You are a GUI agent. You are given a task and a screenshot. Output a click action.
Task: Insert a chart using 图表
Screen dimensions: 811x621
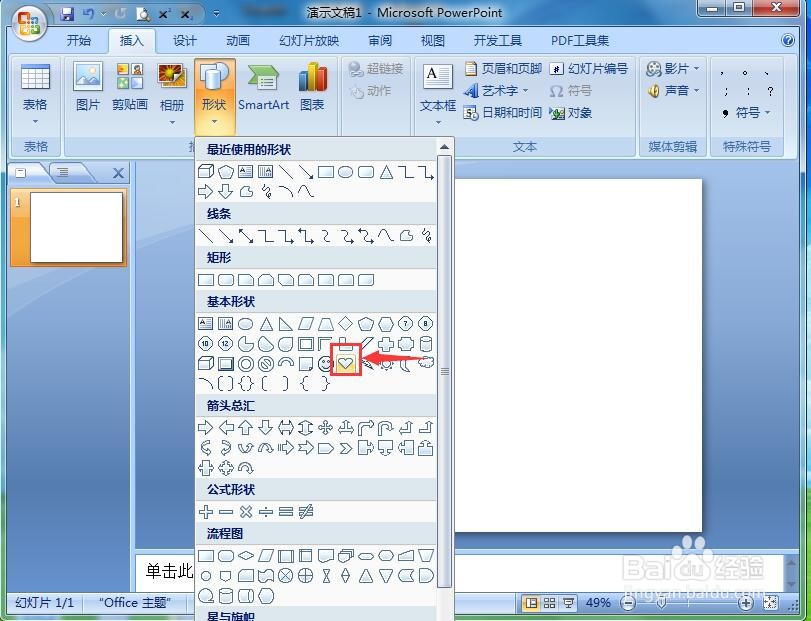[x=312, y=86]
